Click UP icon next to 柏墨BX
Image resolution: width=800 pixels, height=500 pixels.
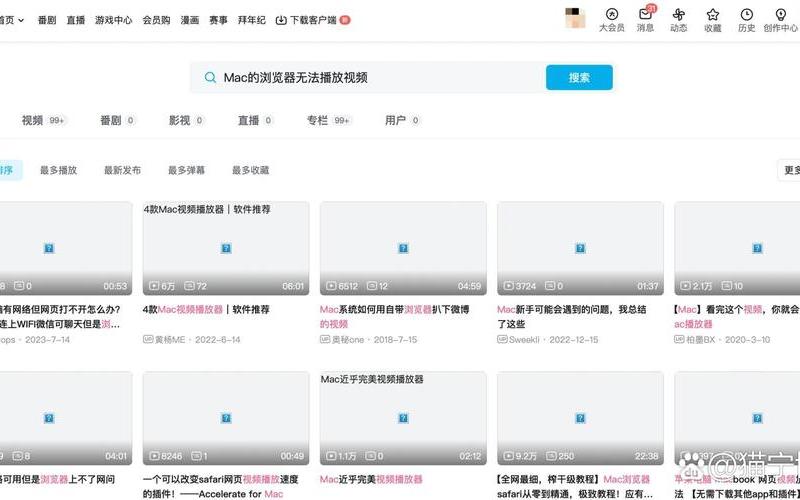pyautogui.click(x=679, y=339)
